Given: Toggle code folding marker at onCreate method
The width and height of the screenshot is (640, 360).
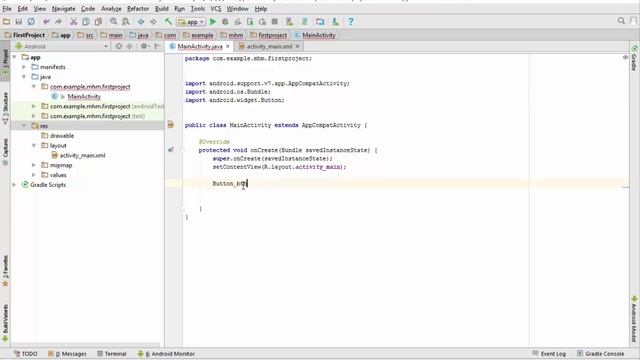Looking at the screenshot, I should (x=183, y=150).
